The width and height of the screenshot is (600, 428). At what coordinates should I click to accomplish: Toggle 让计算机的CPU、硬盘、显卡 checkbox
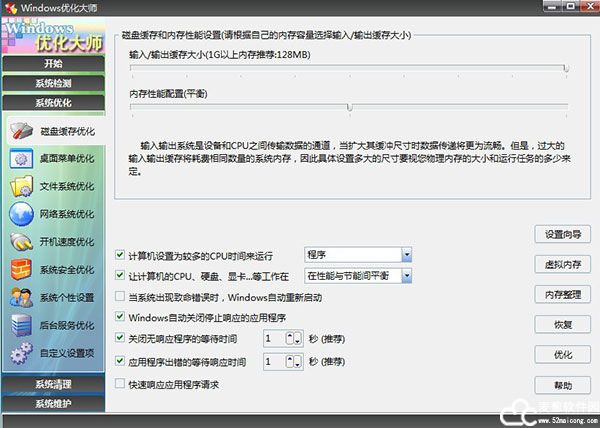coord(120,275)
